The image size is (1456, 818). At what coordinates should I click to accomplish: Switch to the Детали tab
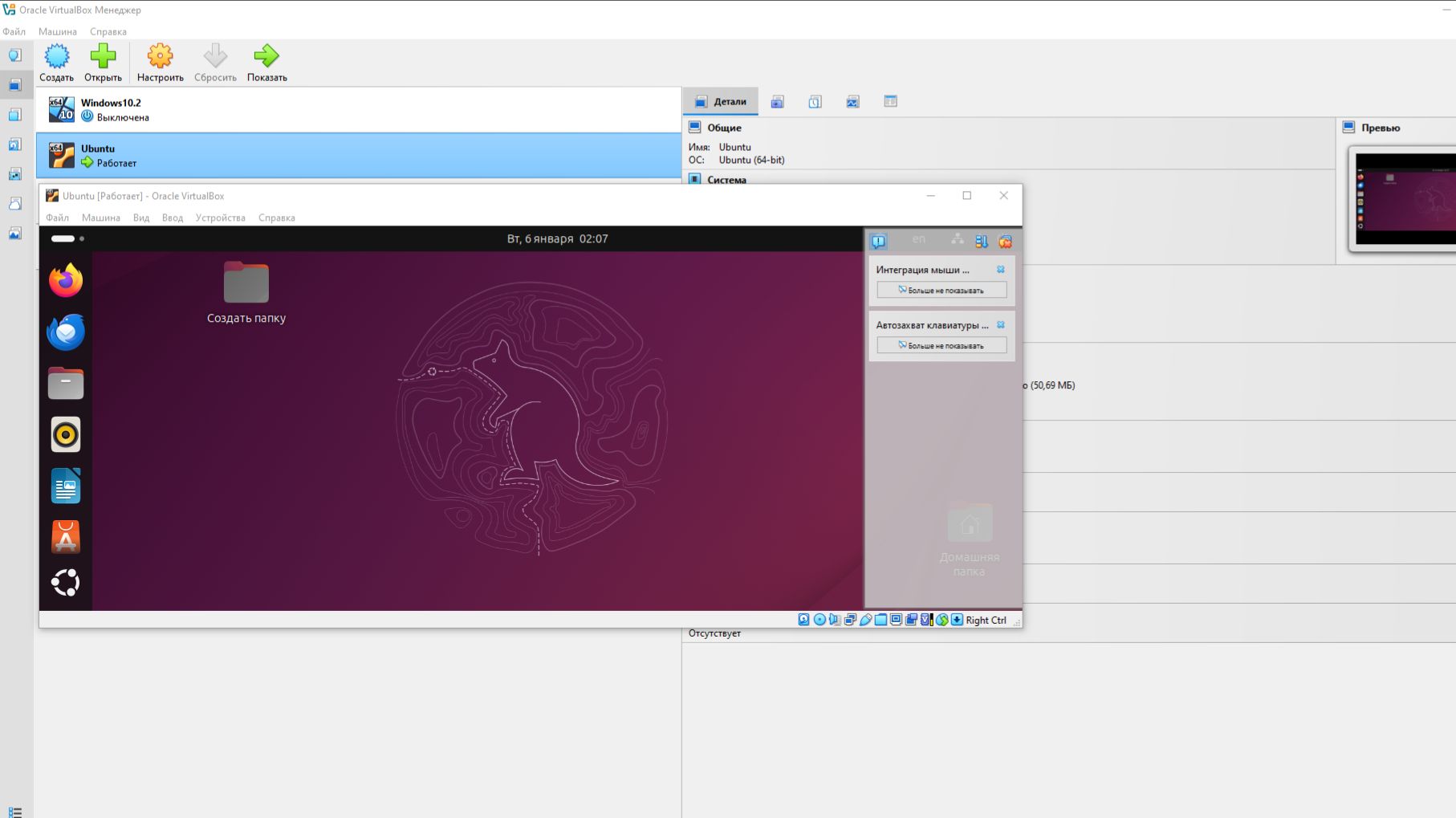[721, 102]
